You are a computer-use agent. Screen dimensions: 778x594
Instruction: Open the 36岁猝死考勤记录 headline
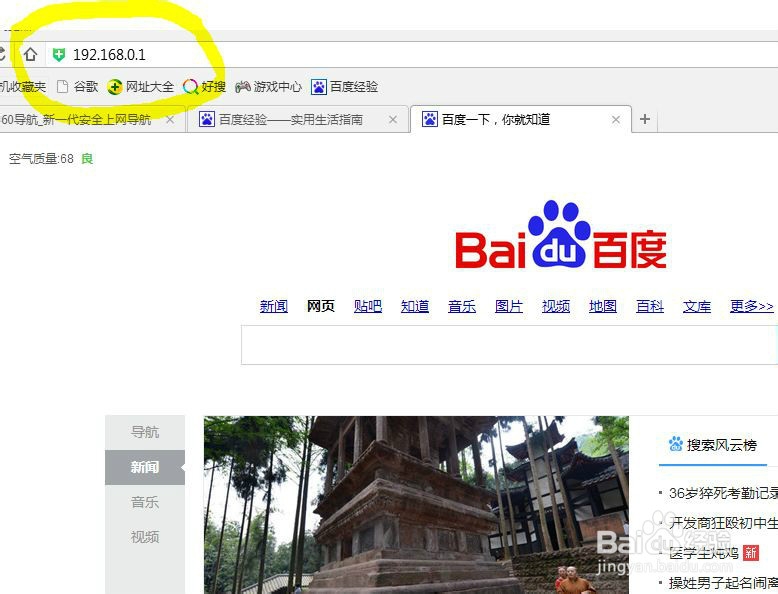[x=723, y=493]
